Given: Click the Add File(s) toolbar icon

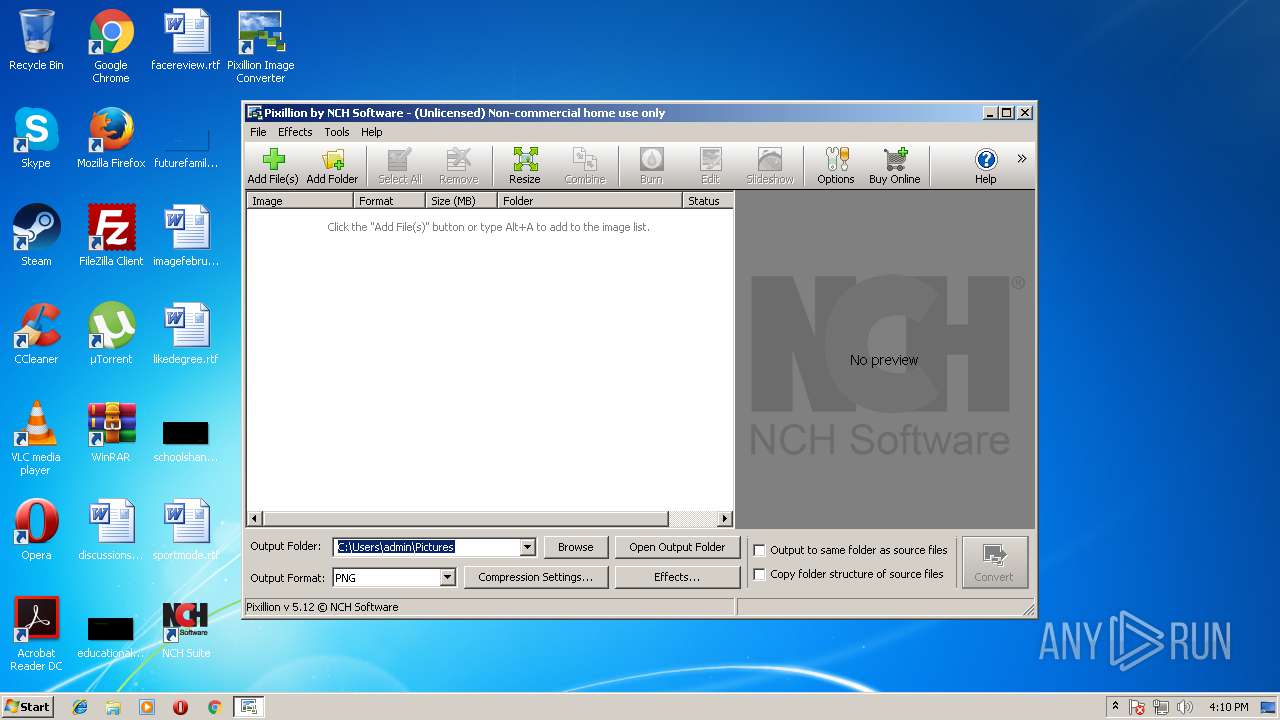Looking at the screenshot, I should [273, 166].
